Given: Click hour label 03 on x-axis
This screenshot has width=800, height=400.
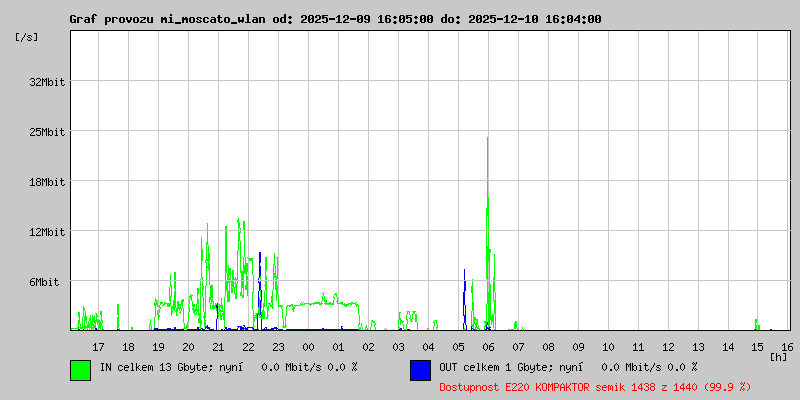Looking at the screenshot, I should [x=398, y=347].
